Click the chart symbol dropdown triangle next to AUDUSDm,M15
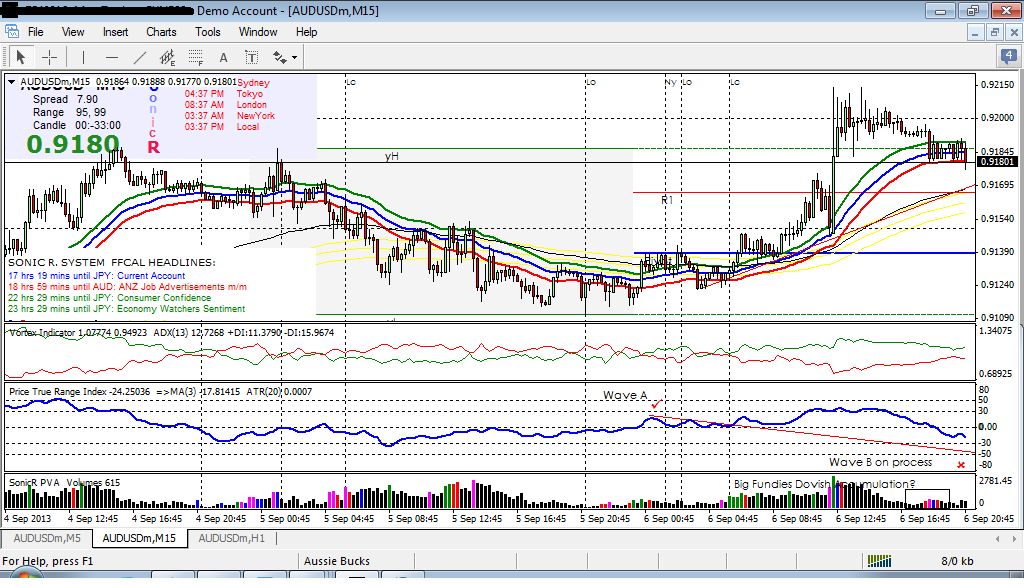 pyautogui.click(x=11, y=82)
